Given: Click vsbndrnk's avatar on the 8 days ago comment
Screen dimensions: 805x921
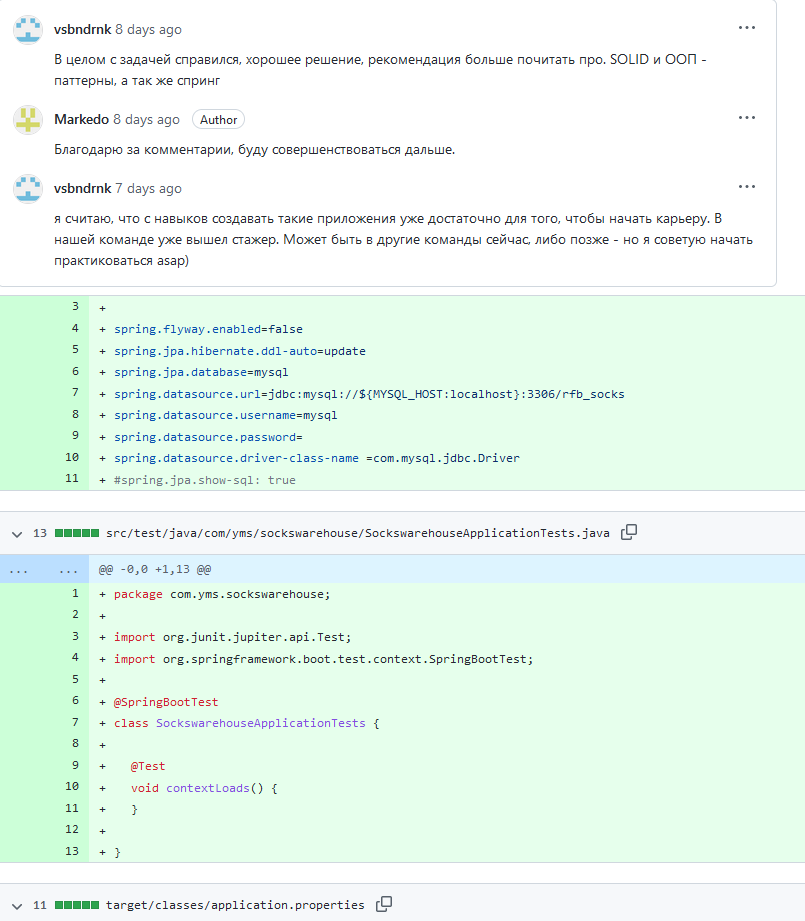Looking at the screenshot, I should click(x=28, y=30).
